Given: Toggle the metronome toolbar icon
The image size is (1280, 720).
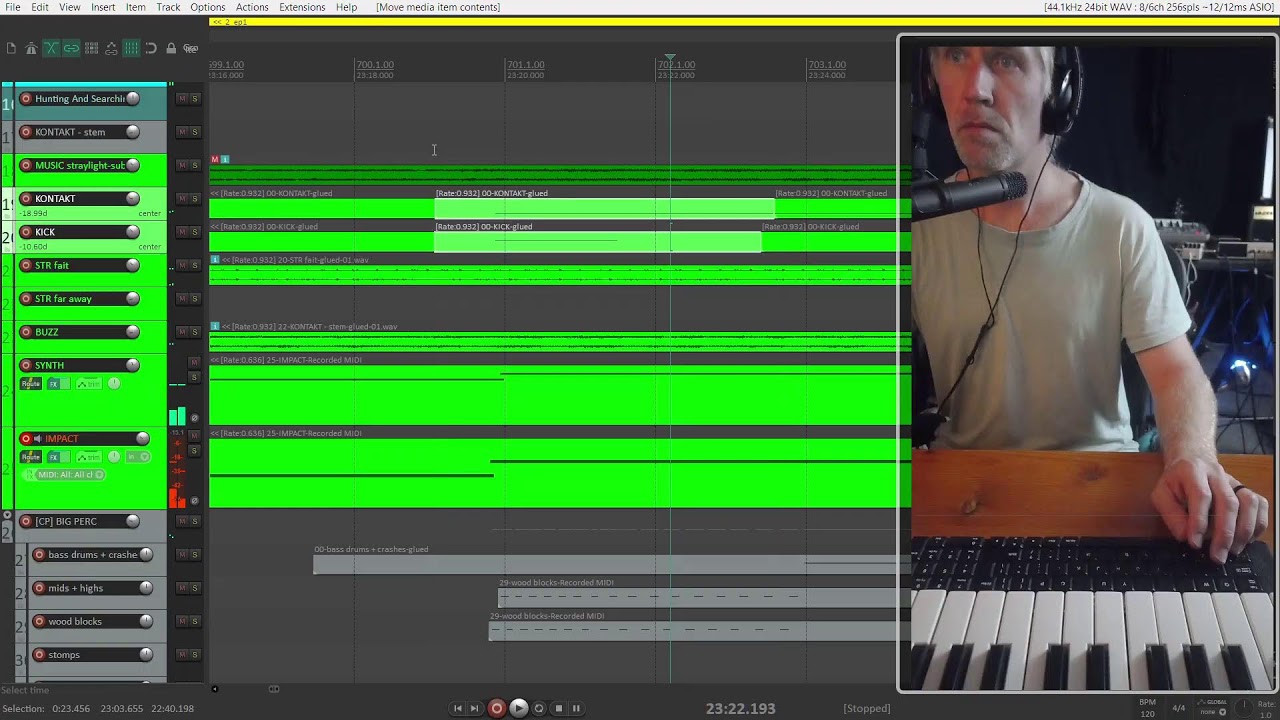Looking at the screenshot, I should (31, 48).
